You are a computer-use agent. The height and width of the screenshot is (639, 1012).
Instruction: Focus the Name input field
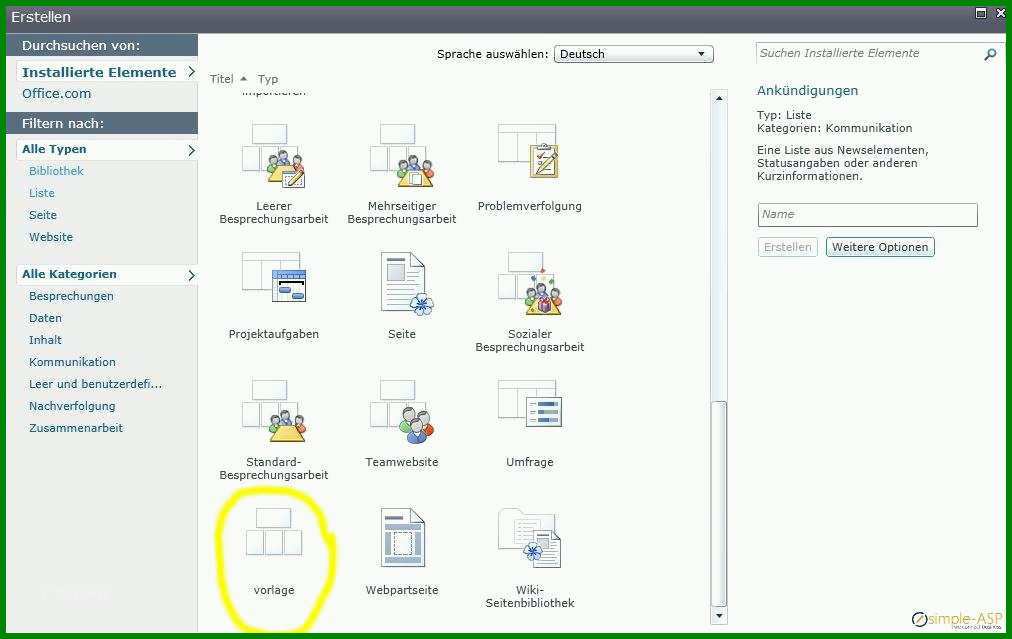pyautogui.click(x=867, y=215)
